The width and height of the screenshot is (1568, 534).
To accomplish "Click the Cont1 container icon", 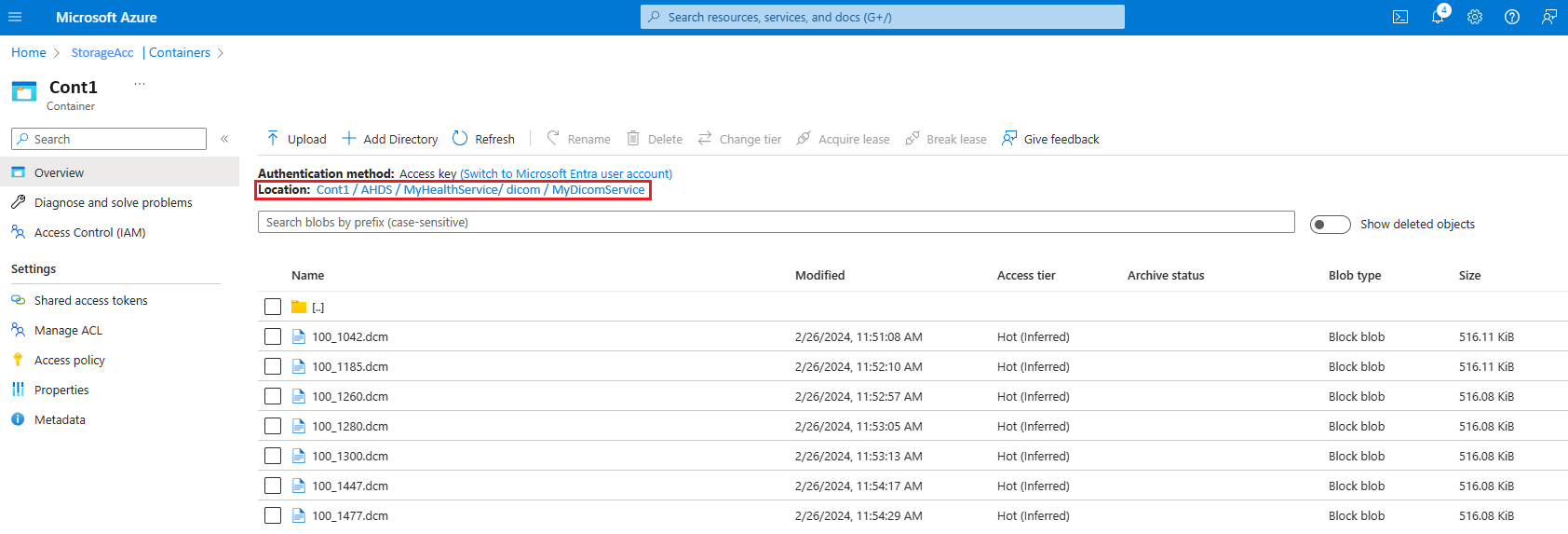I will [x=24, y=91].
